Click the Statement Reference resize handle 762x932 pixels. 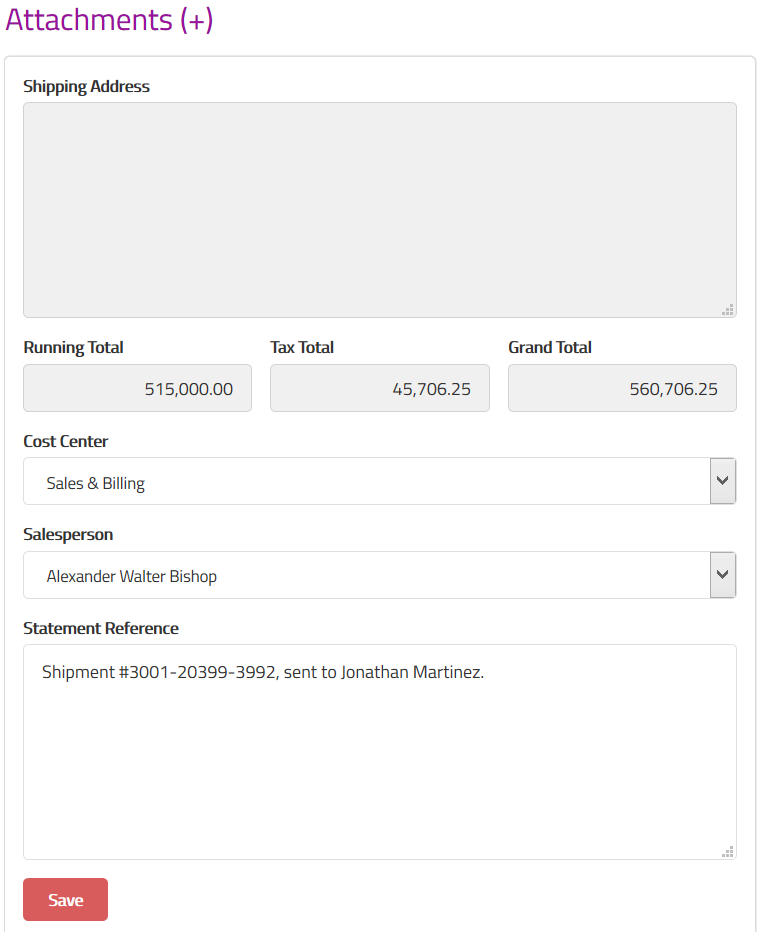click(x=728, y=851)
